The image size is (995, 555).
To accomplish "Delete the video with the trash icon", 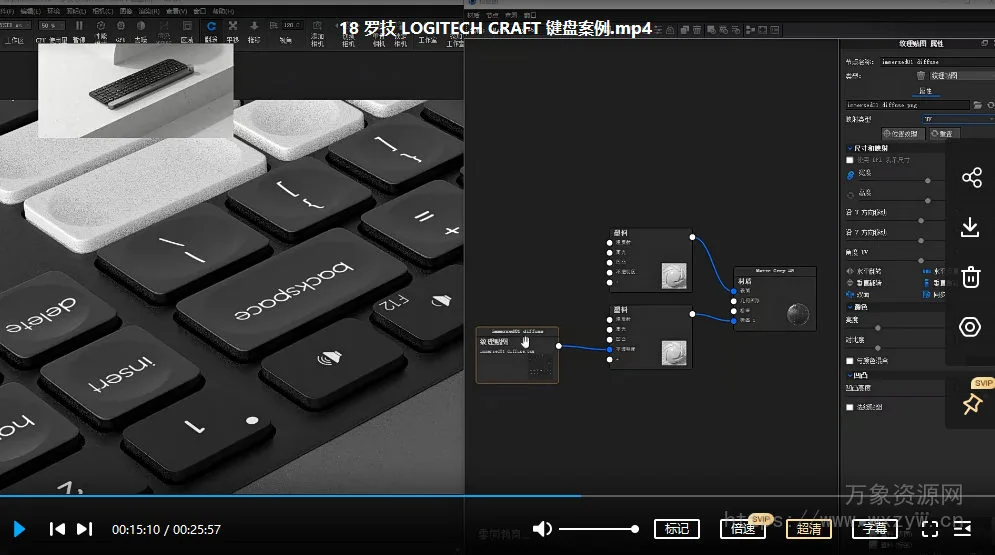I will pyautogui.click(x=970, y=277).
